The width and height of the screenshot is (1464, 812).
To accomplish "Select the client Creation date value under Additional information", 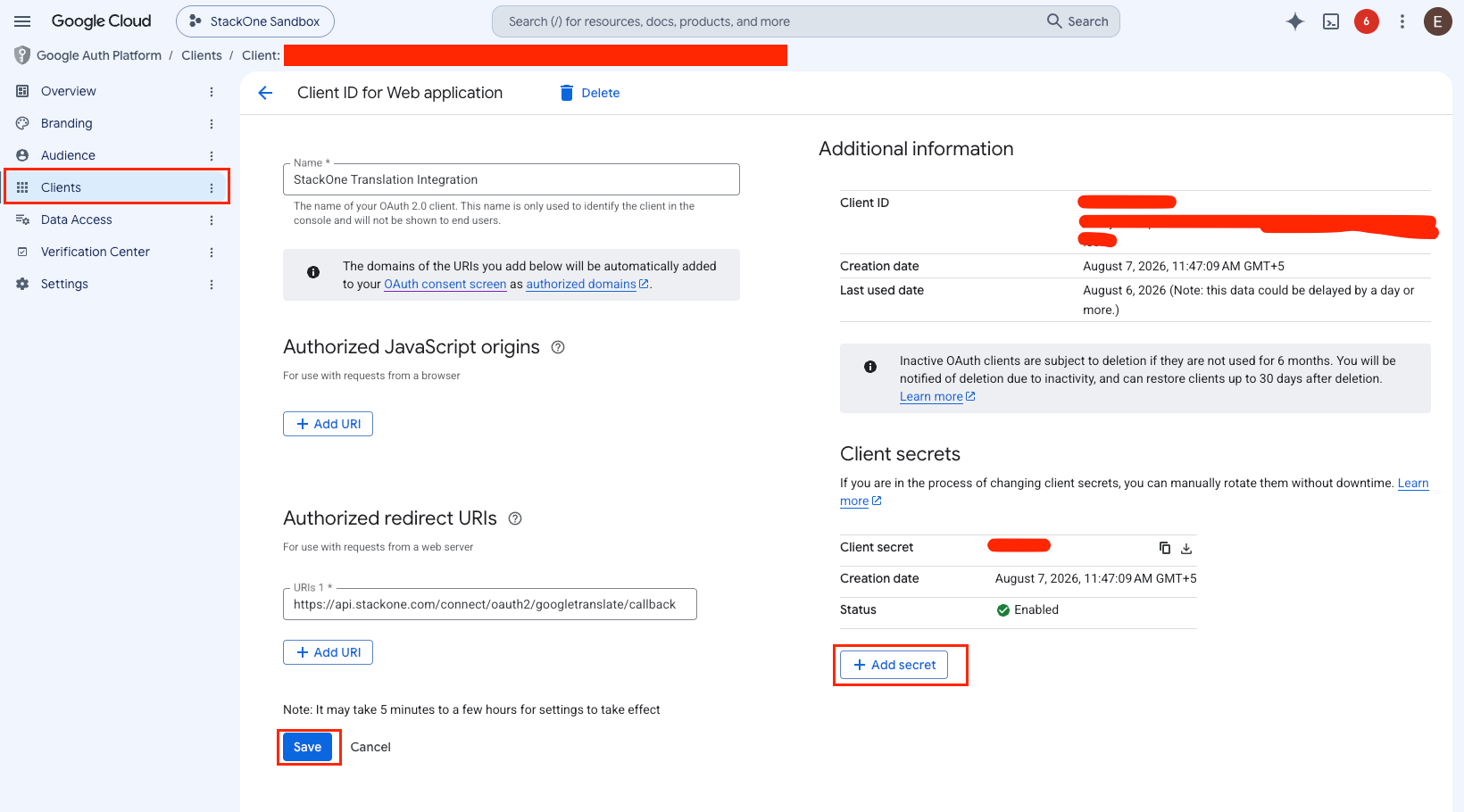I will pyautogui.click(x=1184, y=266).
